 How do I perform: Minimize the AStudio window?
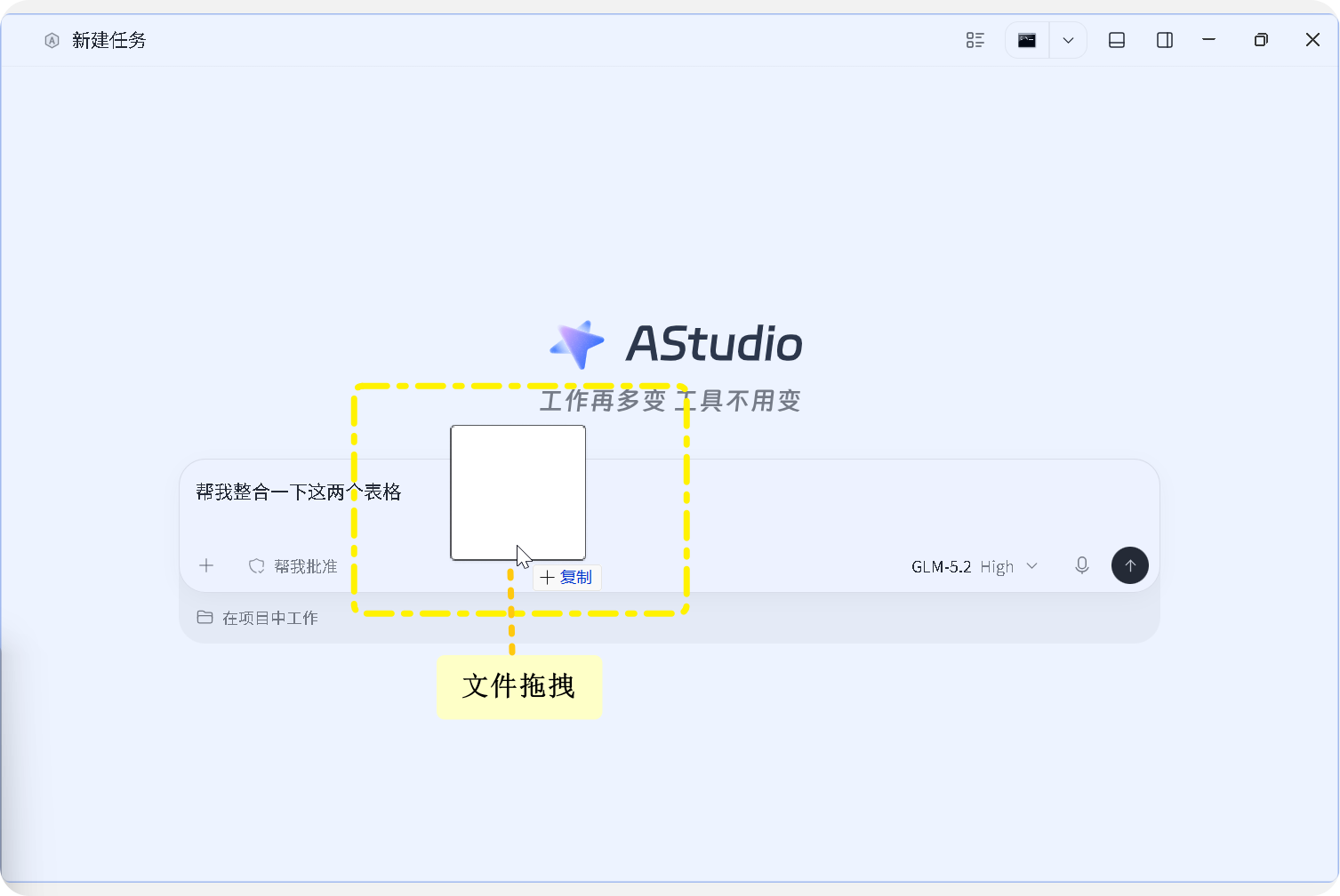coord(1208,40)
